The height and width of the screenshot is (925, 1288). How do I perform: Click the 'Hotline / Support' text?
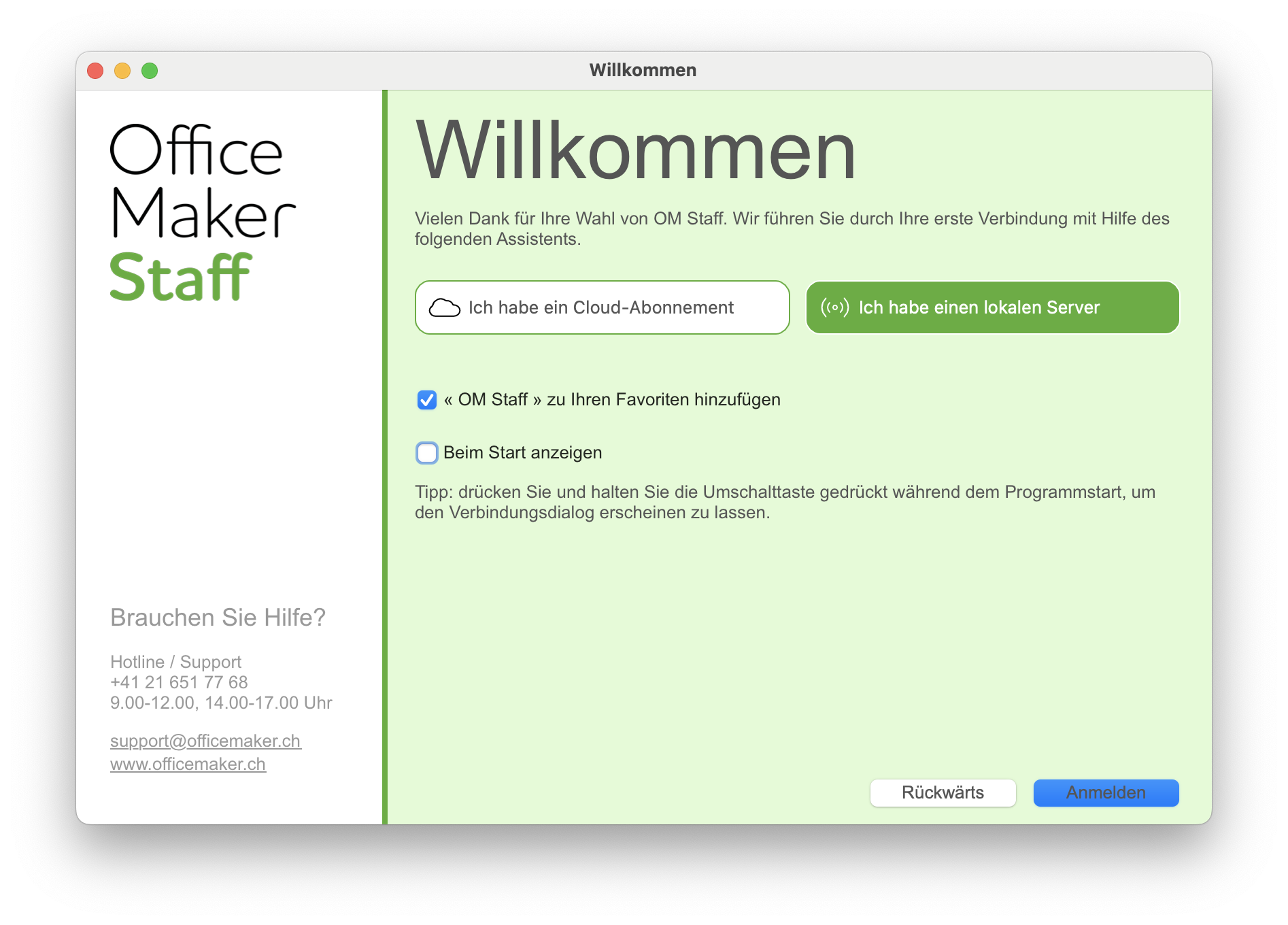175,662
